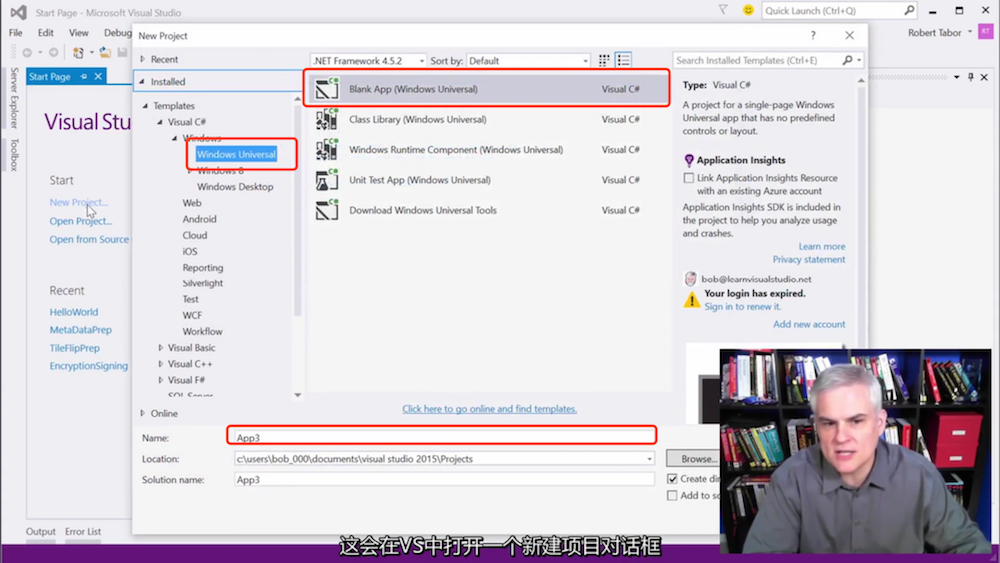Viewport: 1000px width, 563px height.
Task: Close the Start Page tab
Action: (98, 77)
